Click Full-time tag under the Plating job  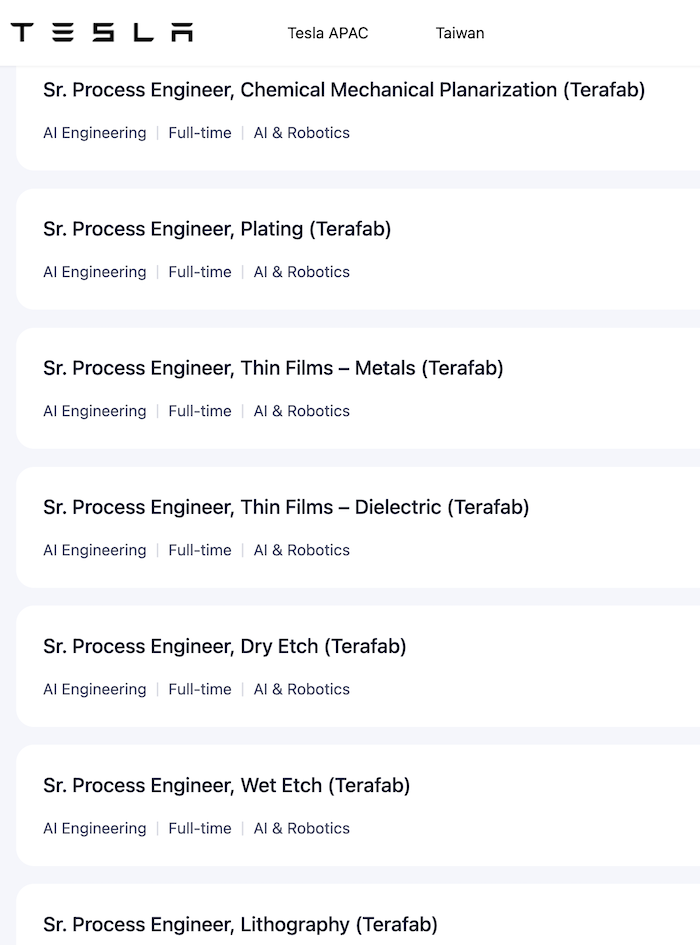(200, 272)
